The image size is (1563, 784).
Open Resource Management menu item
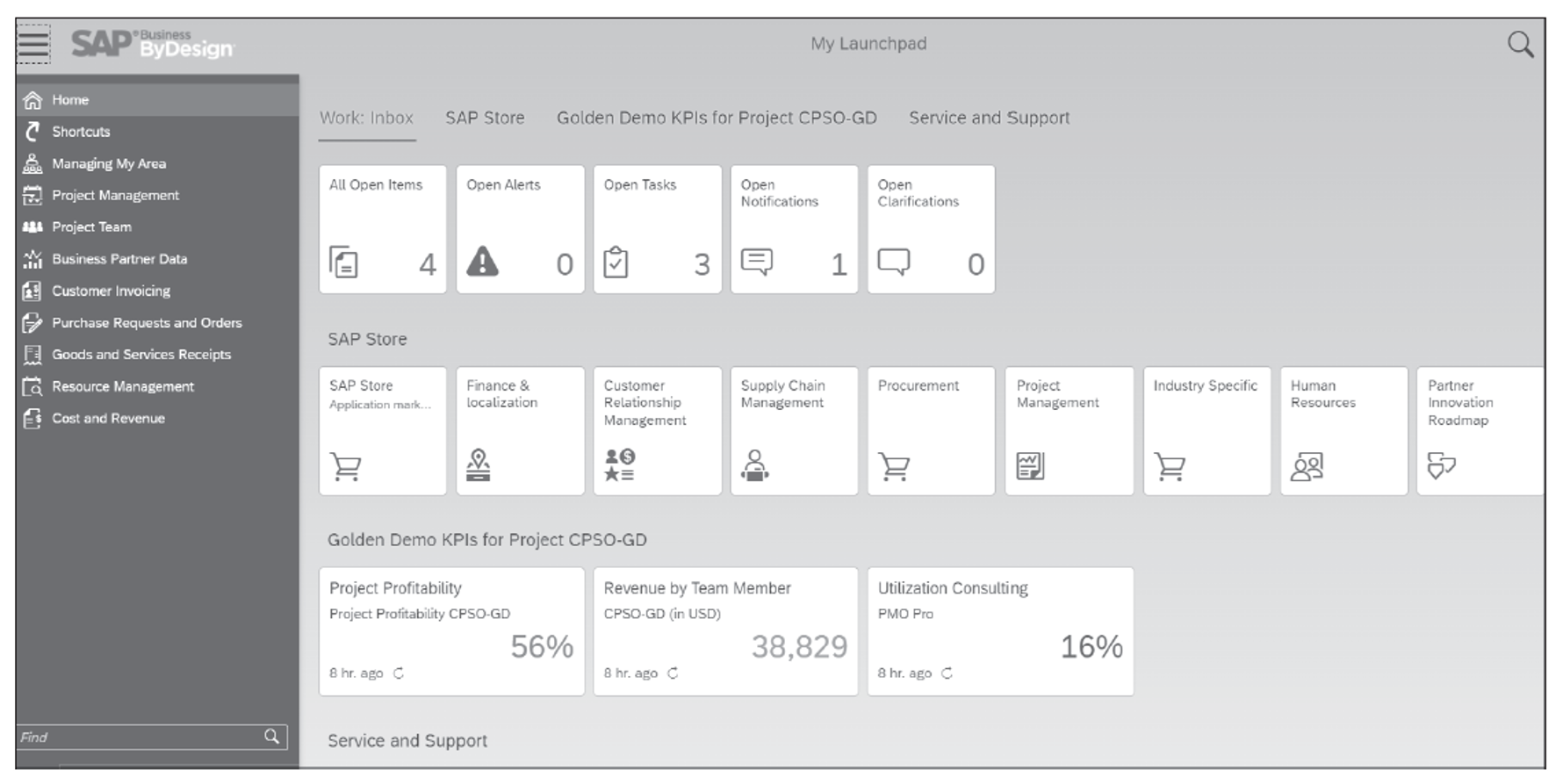(158, 386)
